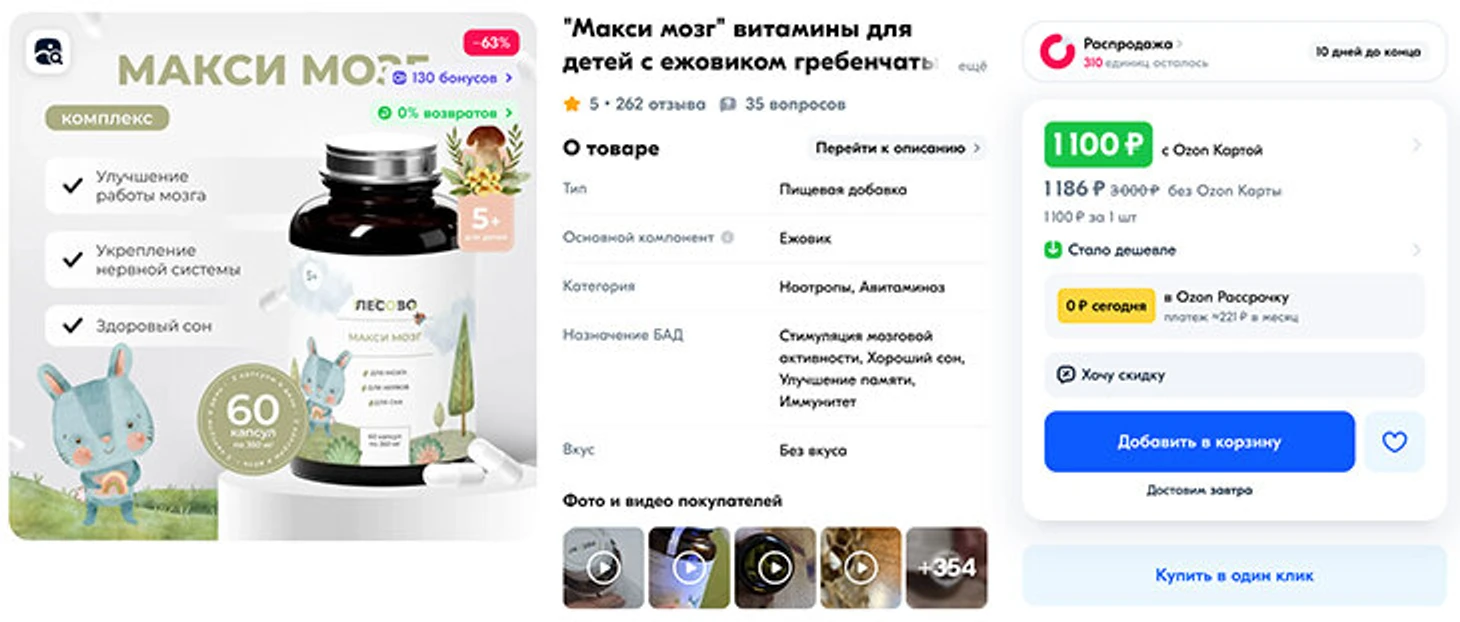The height and width of the screenshot is (622, 1460).
Task: Click Купить в один клик button
Action: click(1234, 576)
